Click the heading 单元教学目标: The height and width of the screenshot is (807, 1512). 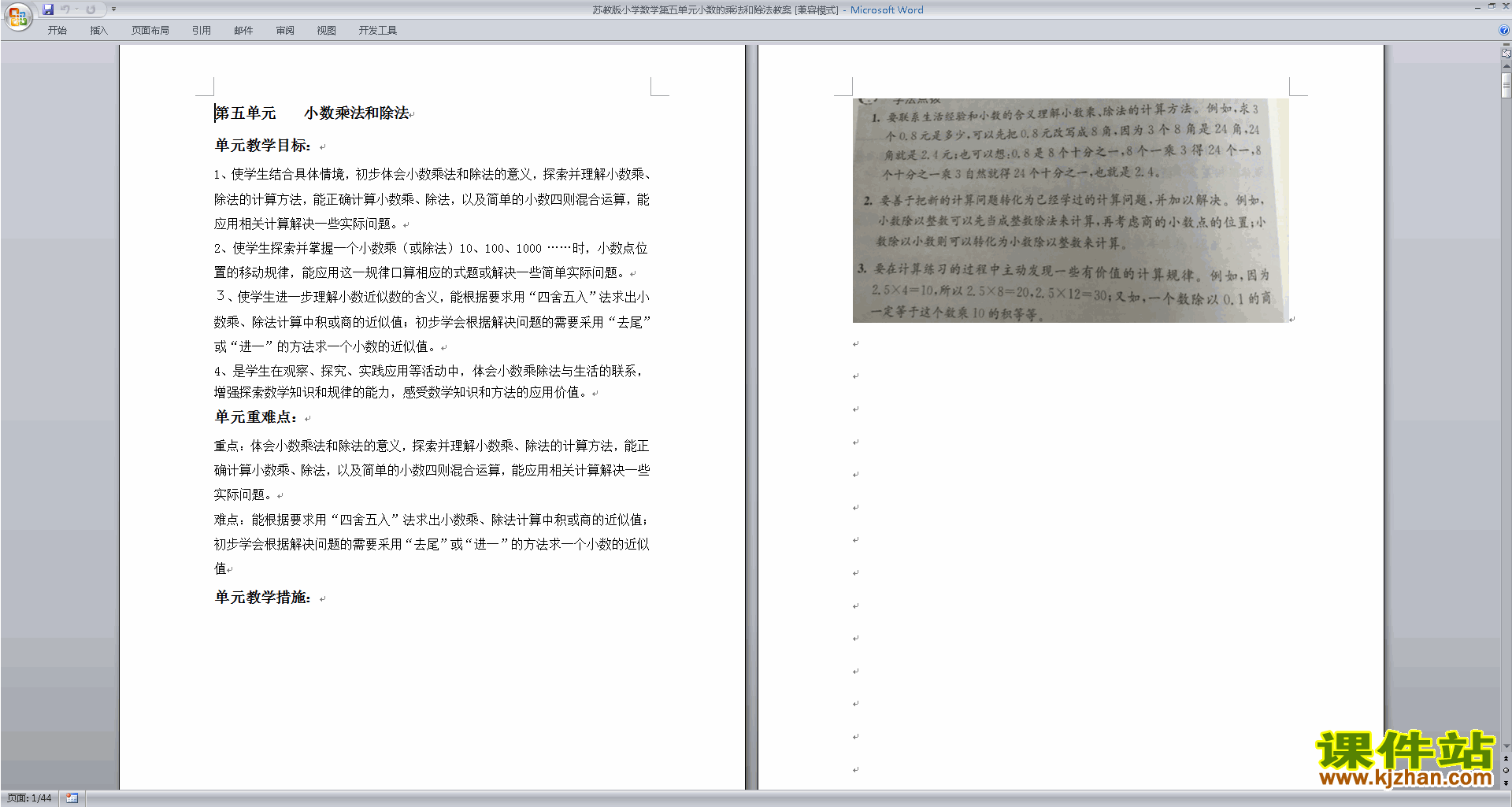tap(264, 146)
